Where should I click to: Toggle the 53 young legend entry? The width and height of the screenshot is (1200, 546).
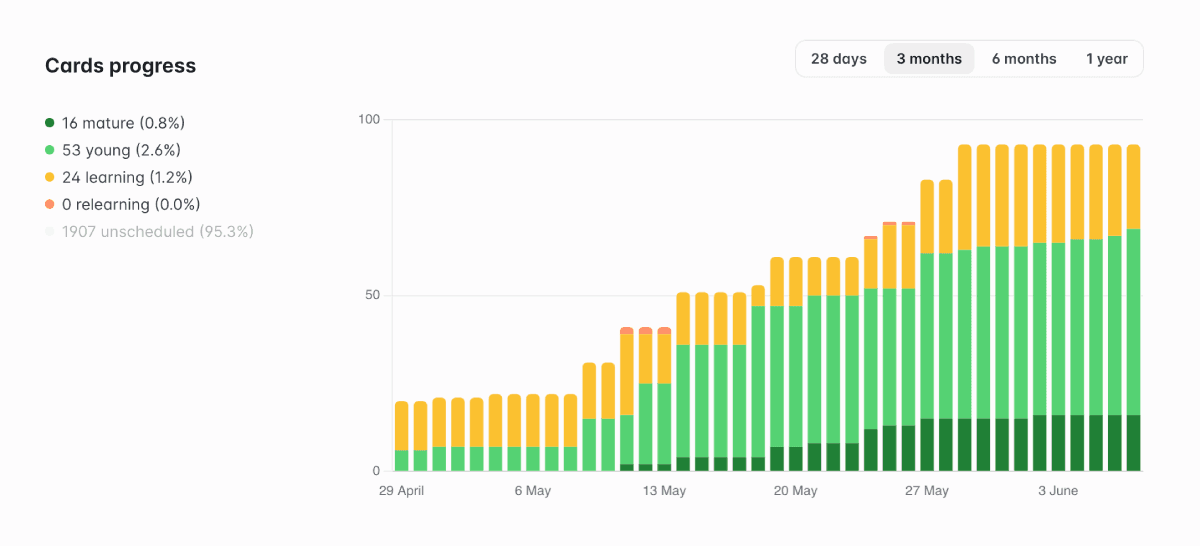click(113, 150)
